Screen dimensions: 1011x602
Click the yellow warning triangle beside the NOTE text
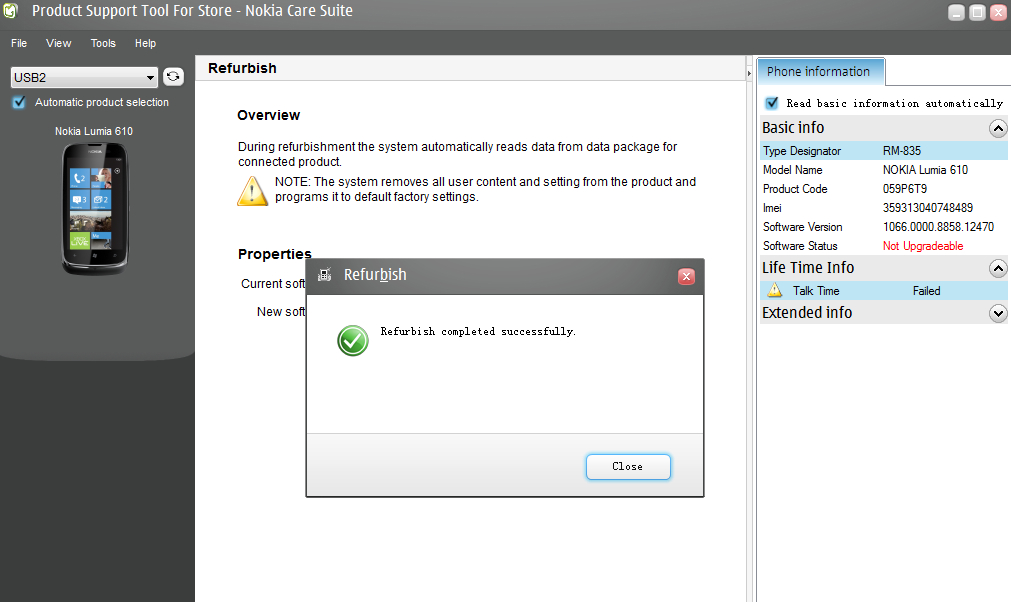[x=252, y=191]
